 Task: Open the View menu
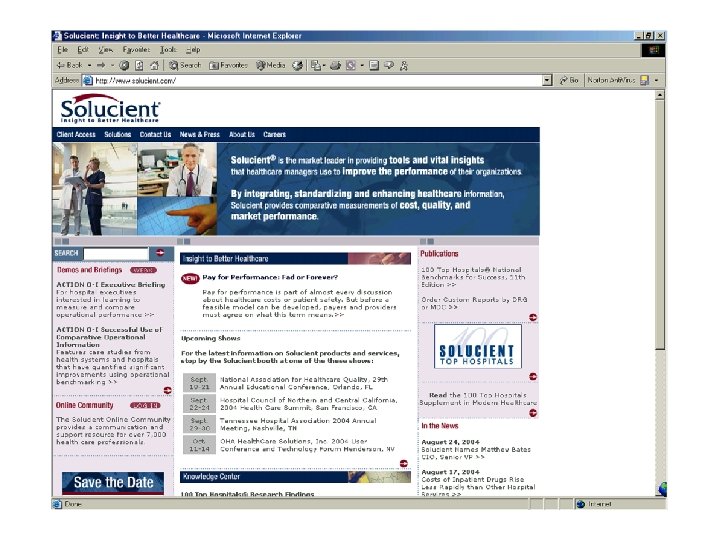click(105, 50)
